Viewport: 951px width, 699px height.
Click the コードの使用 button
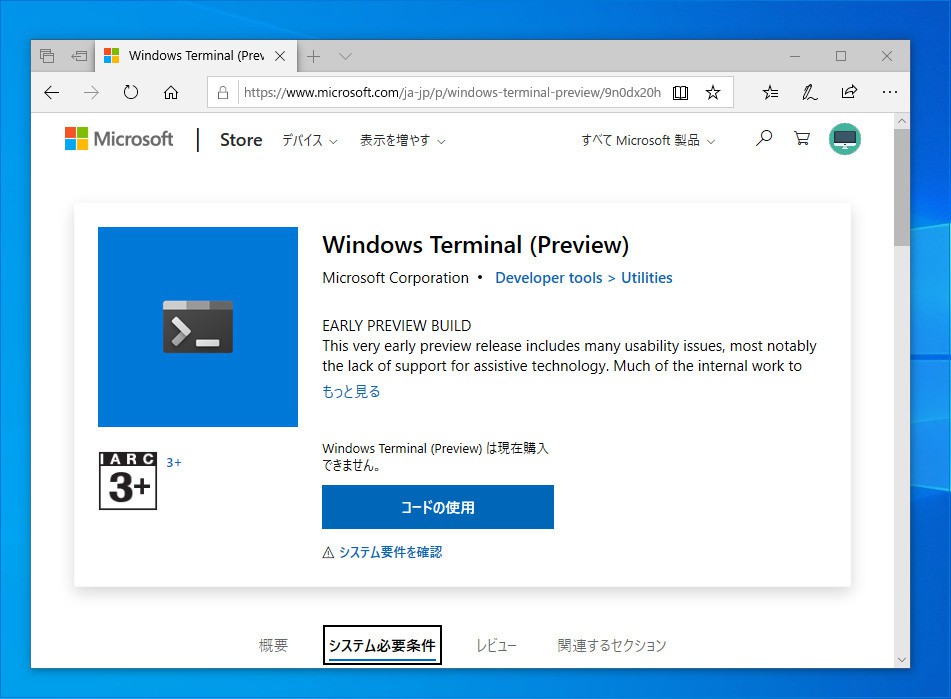point(438,507)
